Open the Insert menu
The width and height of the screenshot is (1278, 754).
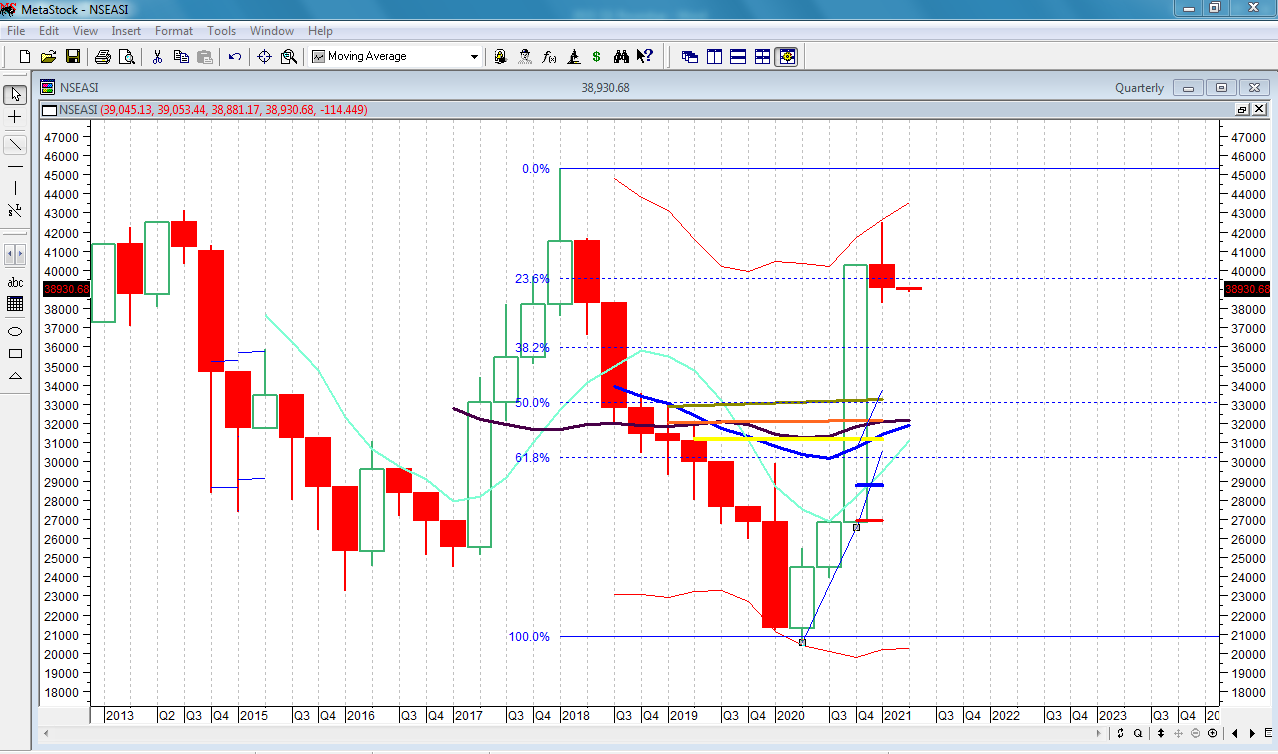pyautogui.click(x=126, y=31)
